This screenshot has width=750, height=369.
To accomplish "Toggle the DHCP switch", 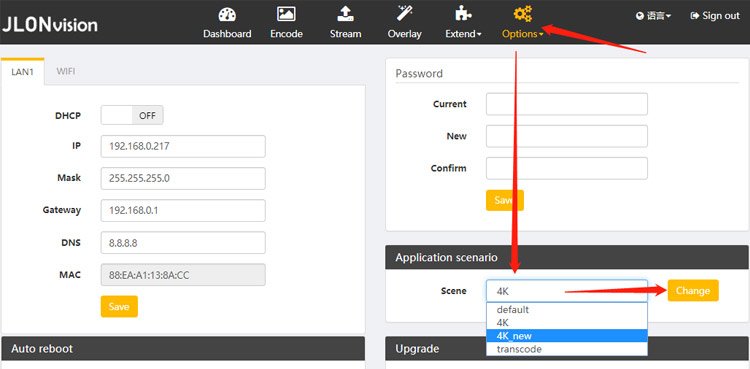I will click(x=132, y=115).
